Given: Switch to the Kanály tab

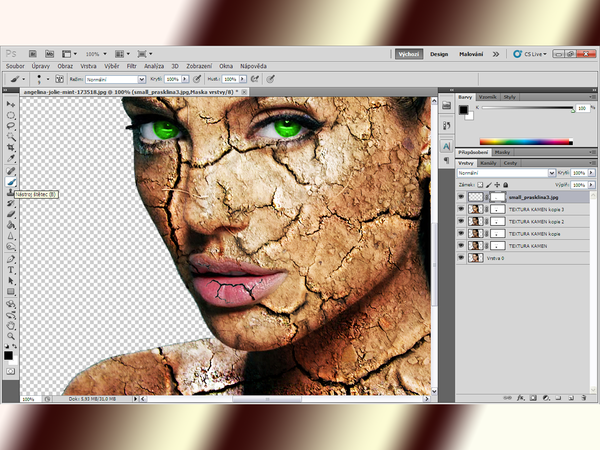Looking at the screenshot, I should coord(489,162).
